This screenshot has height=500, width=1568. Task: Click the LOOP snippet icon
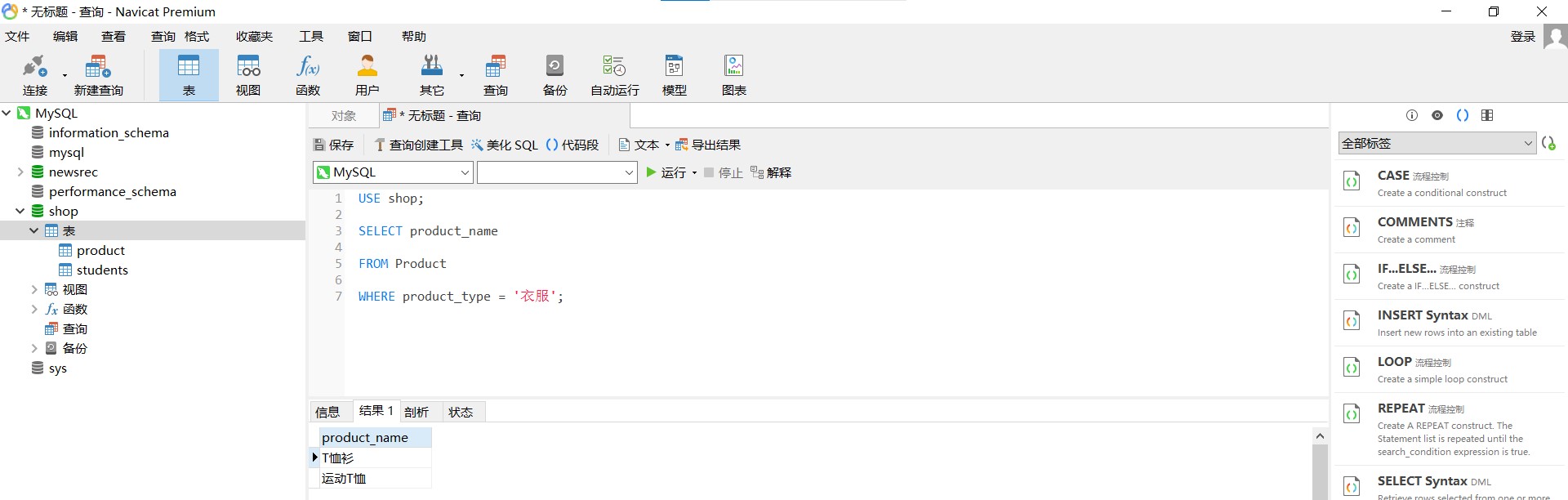pyautogui.click(x=1352, y=368)
